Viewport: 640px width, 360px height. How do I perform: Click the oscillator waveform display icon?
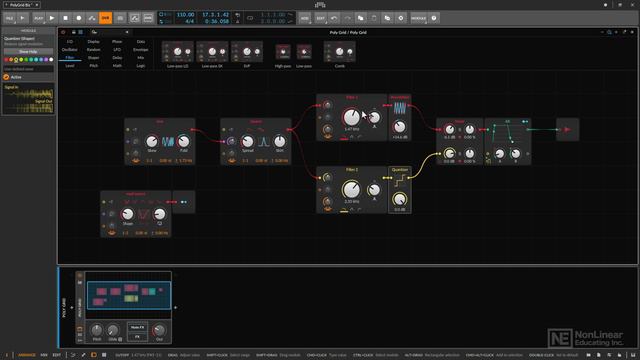[x=168, y=141]
